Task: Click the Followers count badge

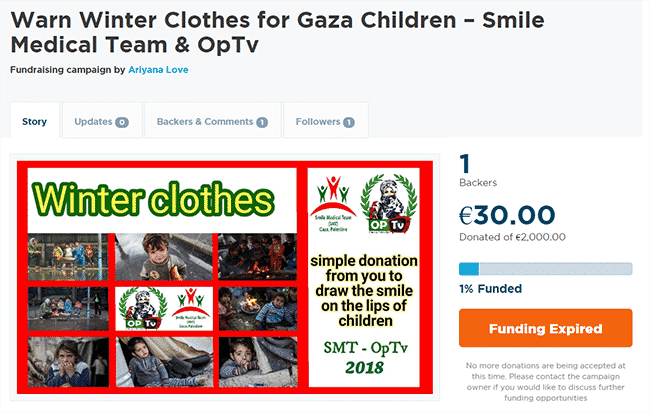Action: (349, 122)
